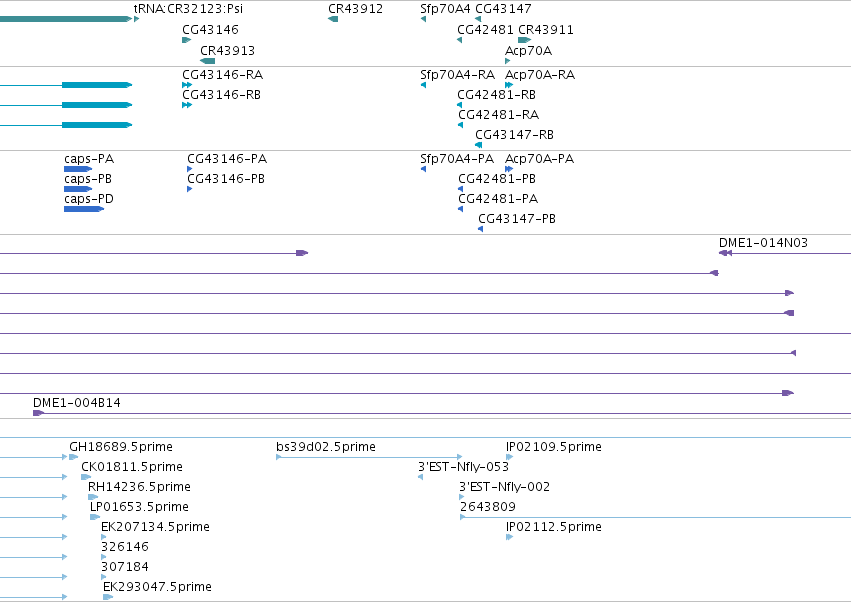Click the CG43147-RB transcript label
Viewport: 851px width, 602px height.
tap(515, 135)
